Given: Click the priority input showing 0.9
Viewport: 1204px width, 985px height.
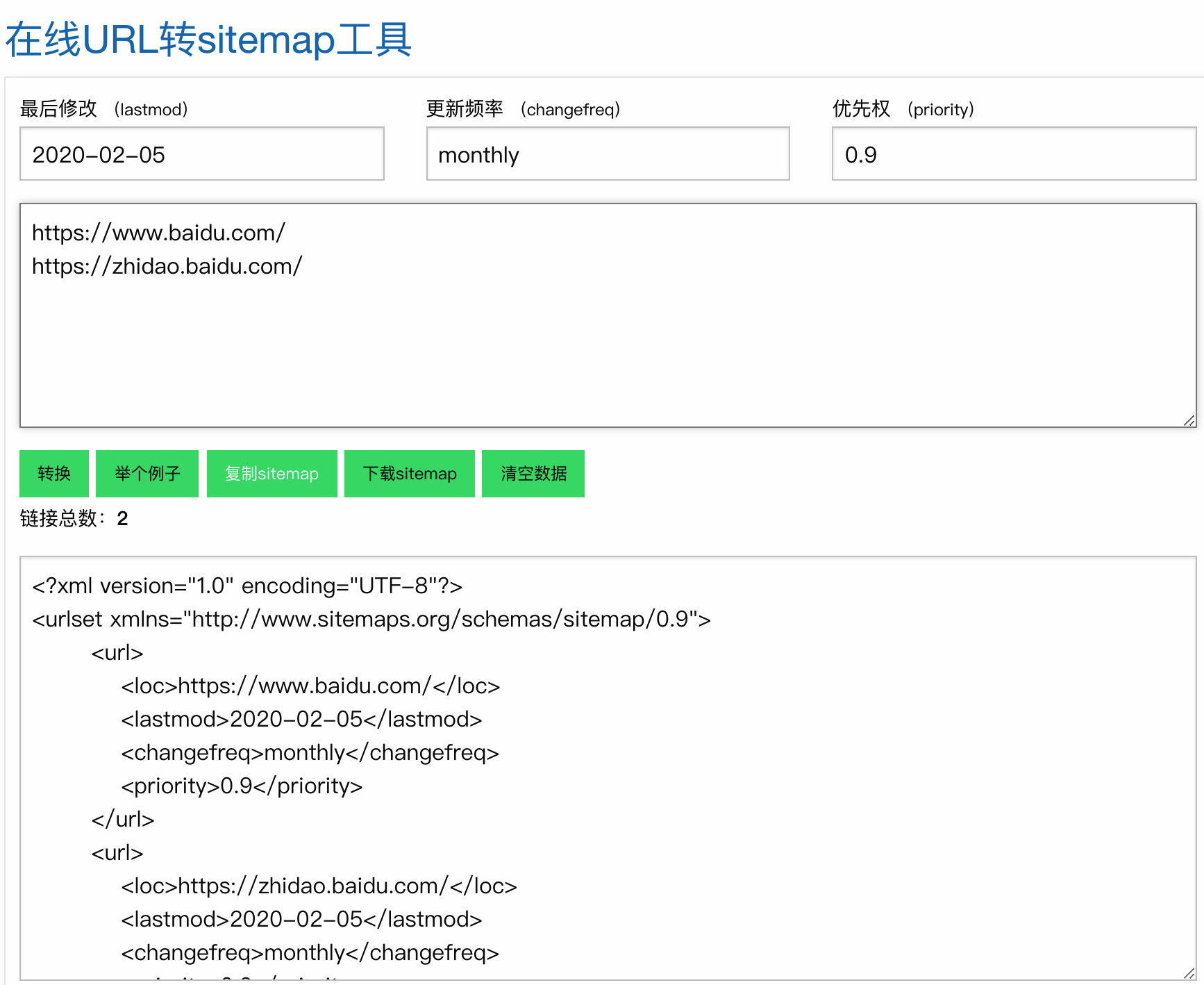Looking at the screenshot, I should pyautogui.click(x=1014, y=154).
